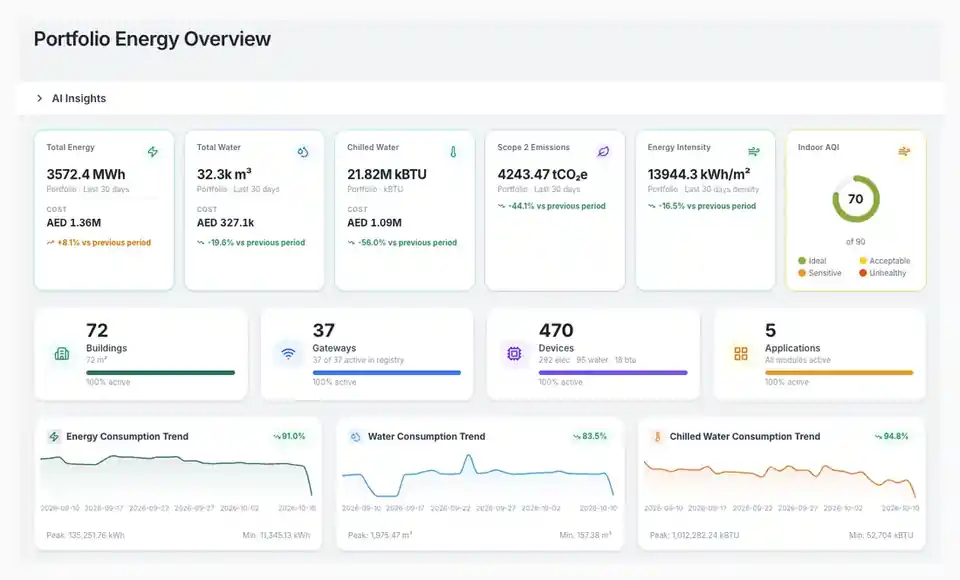Click the Peak: 1,012,282.24 kBTU value
The height and width of the screenshot is (580, 960).
(694, 535)
